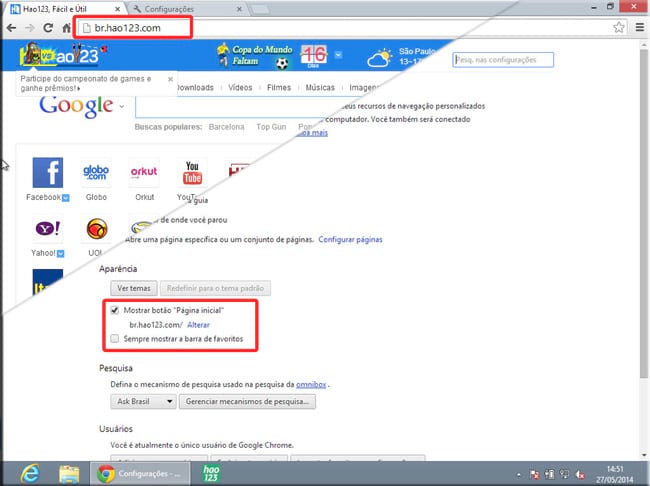Click the volume tray icon

tap(580, 474)
